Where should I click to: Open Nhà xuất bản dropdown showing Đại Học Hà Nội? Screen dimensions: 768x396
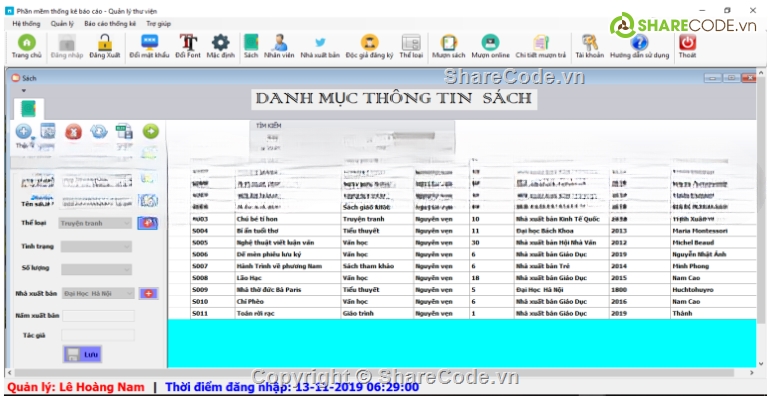point(98,293)
